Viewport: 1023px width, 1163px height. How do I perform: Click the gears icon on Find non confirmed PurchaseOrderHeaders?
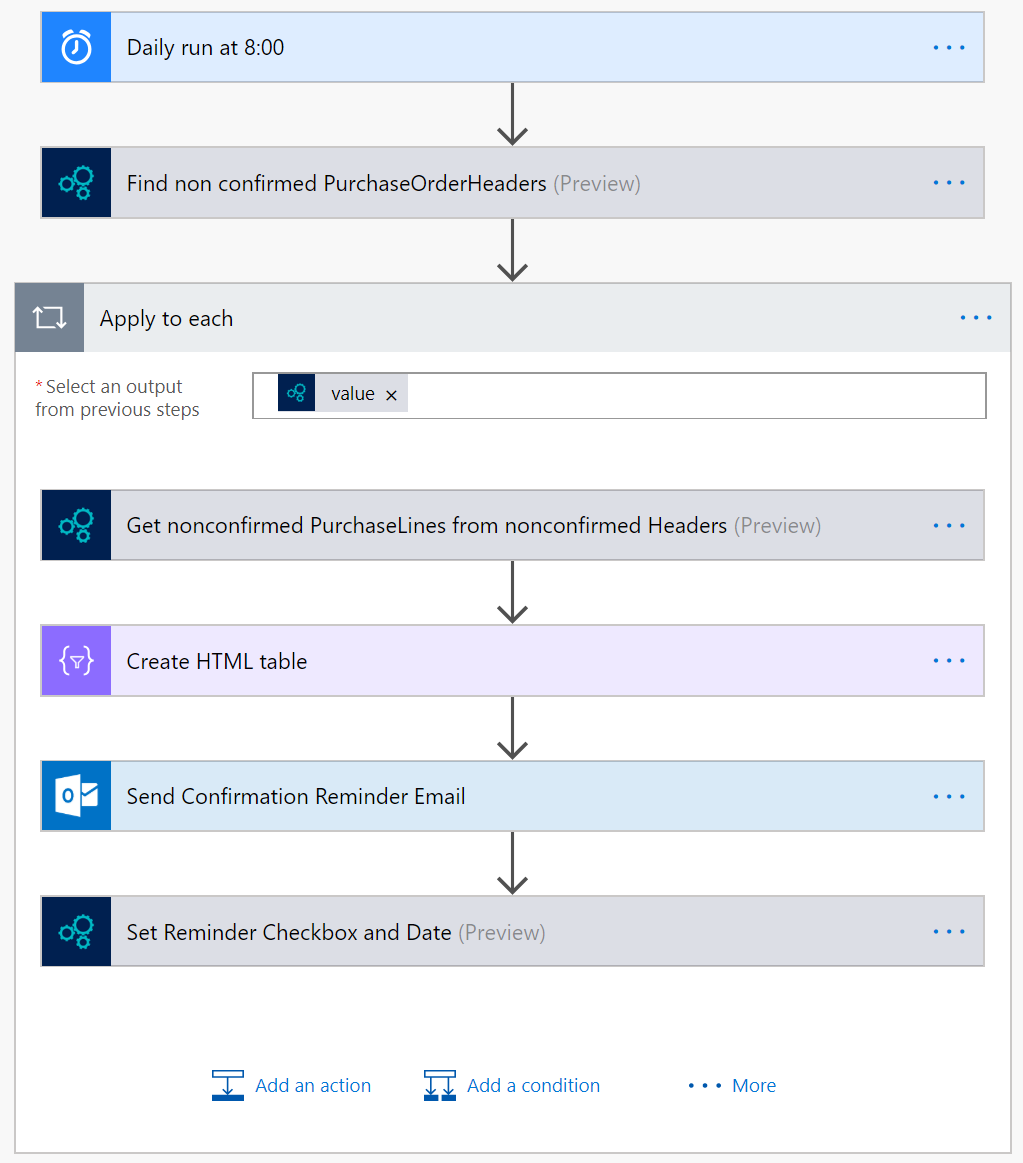click(76, 183)
